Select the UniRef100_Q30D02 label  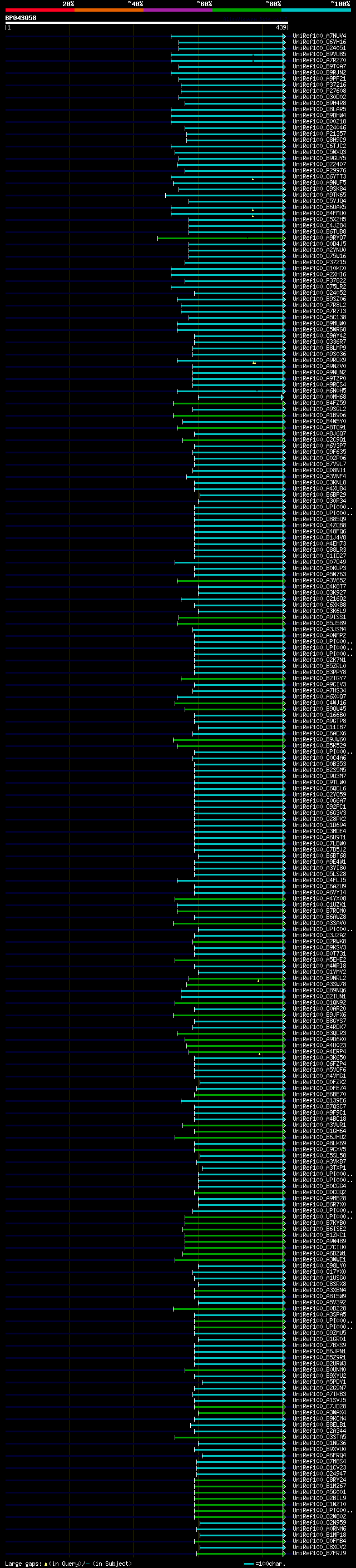coord(319,97)
